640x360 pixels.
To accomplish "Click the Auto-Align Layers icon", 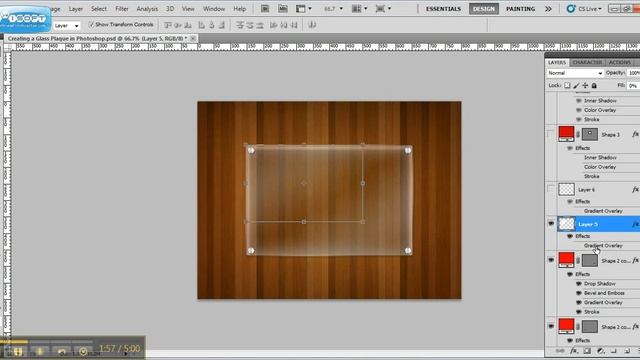I will tap(312, 25).
